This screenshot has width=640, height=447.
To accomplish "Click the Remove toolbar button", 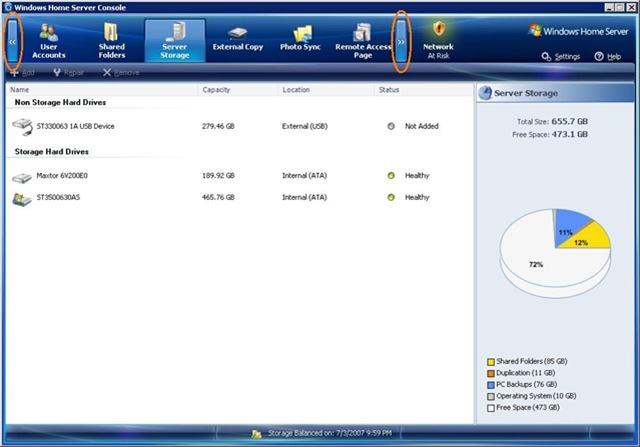I will pos(121,73).
